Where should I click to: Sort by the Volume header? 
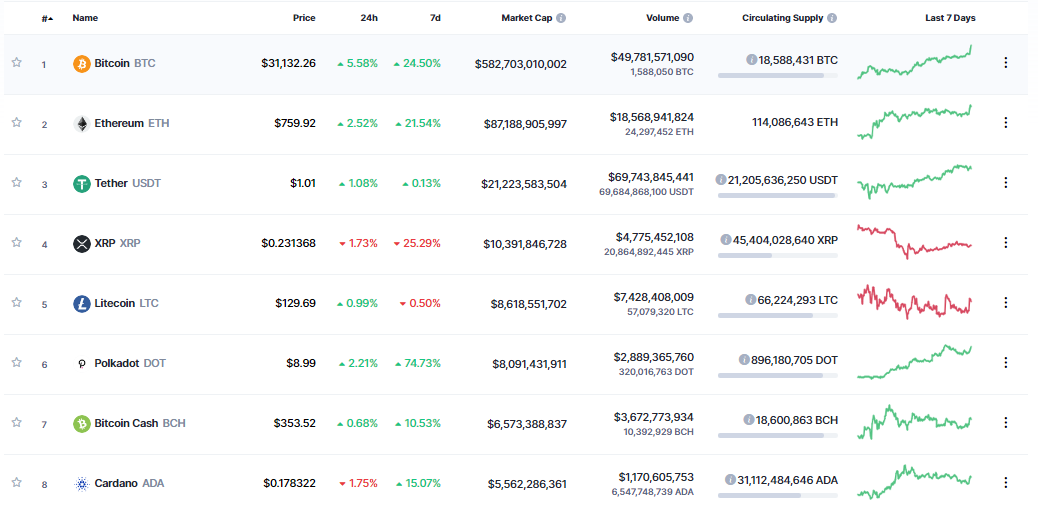pyautogui.click(x=663, y=18)
